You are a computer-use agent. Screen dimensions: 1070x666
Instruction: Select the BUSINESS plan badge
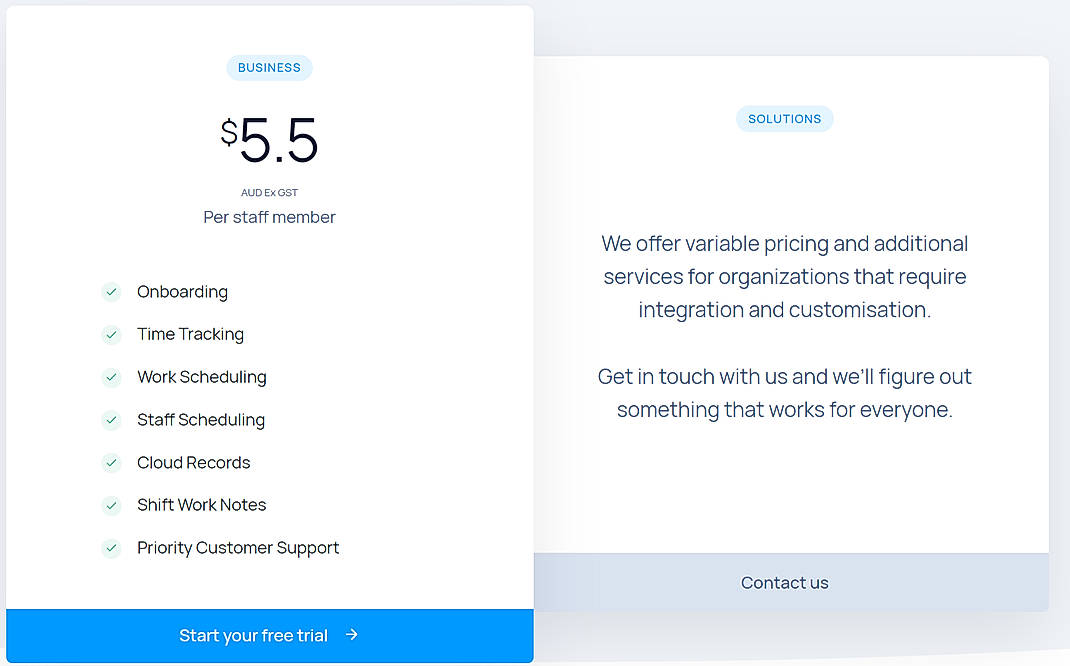pos(269,67)
